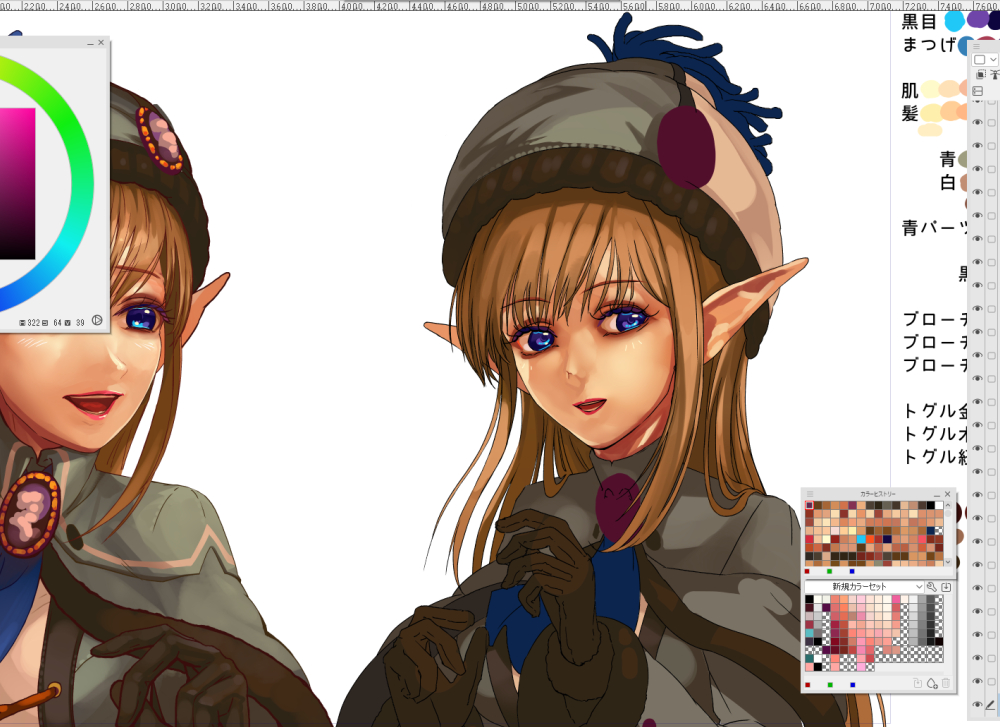Close the color wheel panel
Screen dimensions: 1000x727
tap(101, 43)
